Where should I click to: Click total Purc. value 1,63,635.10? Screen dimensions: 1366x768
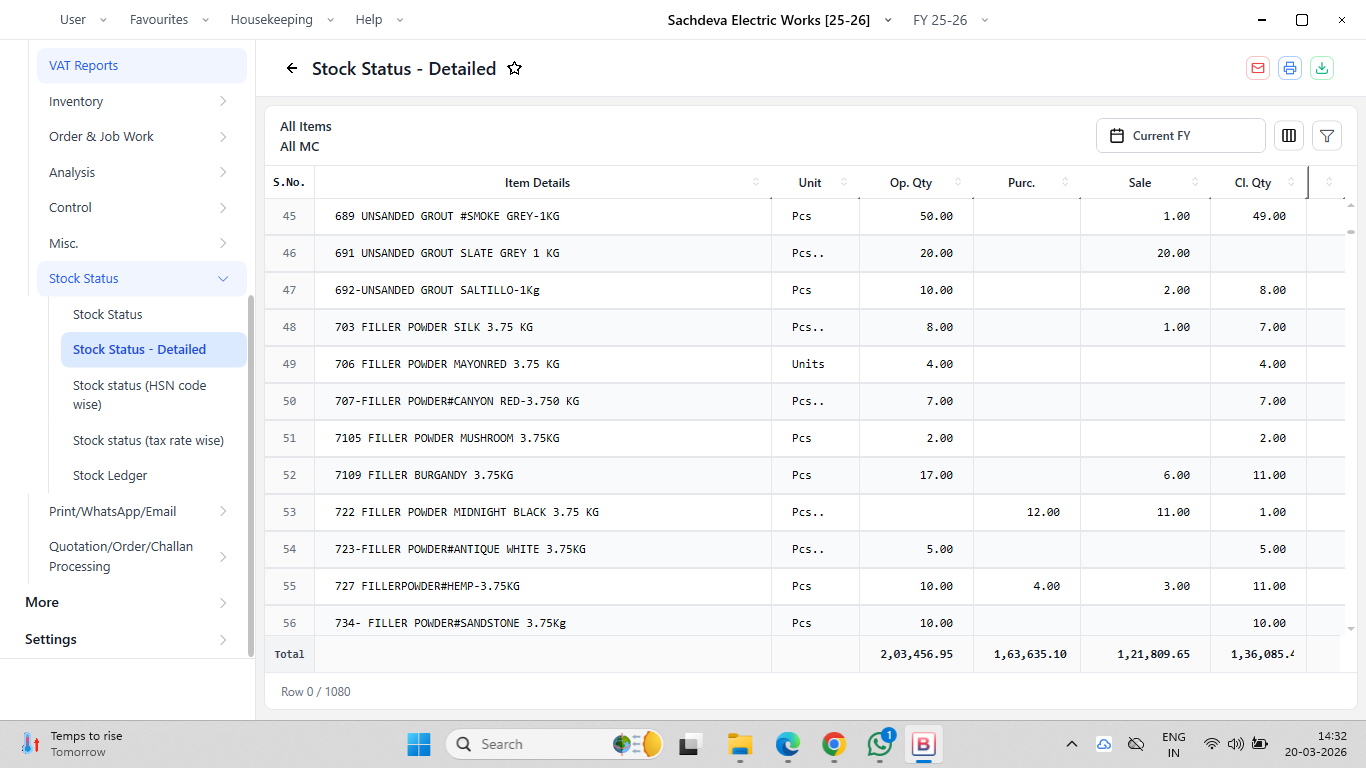coord(1030,654)
